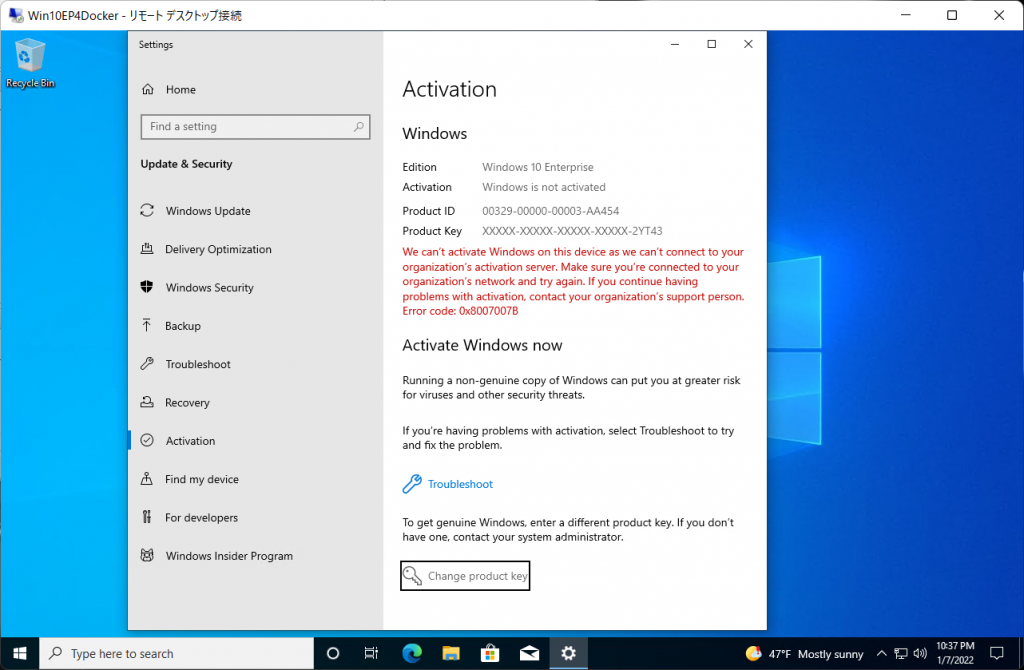Screen dimensions: 1024x670
Task: Select Troubleshoot in the left sidebar
Action: pyautogui.click(x=197, y=364)
